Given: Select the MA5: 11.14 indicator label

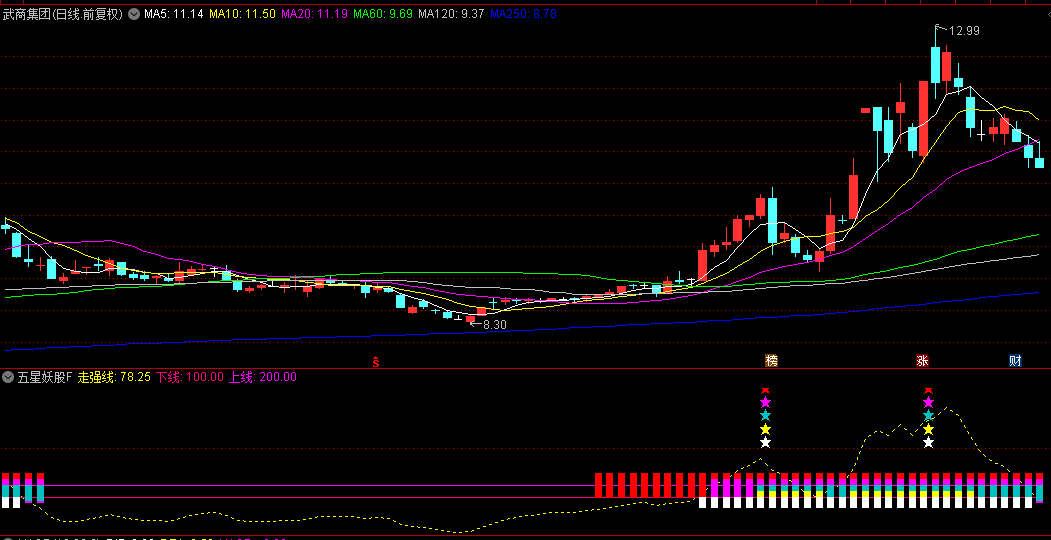Looking at the screenshot, I should (173, 13).
